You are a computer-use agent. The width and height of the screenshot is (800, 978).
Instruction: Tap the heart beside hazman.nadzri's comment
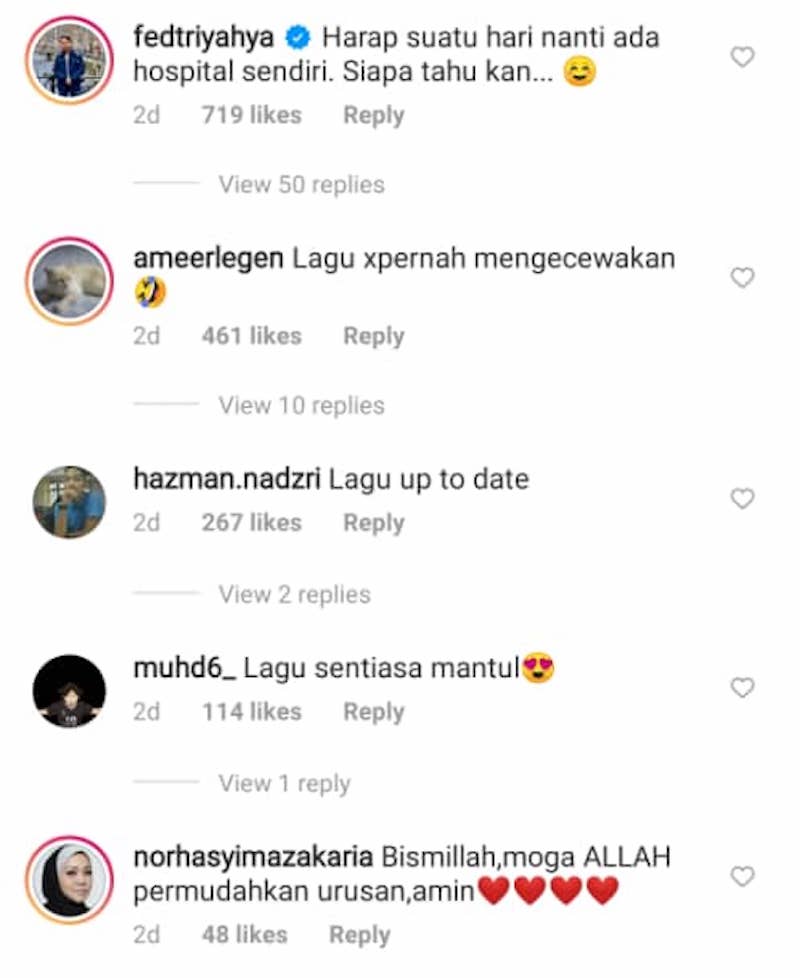(742, 498)
